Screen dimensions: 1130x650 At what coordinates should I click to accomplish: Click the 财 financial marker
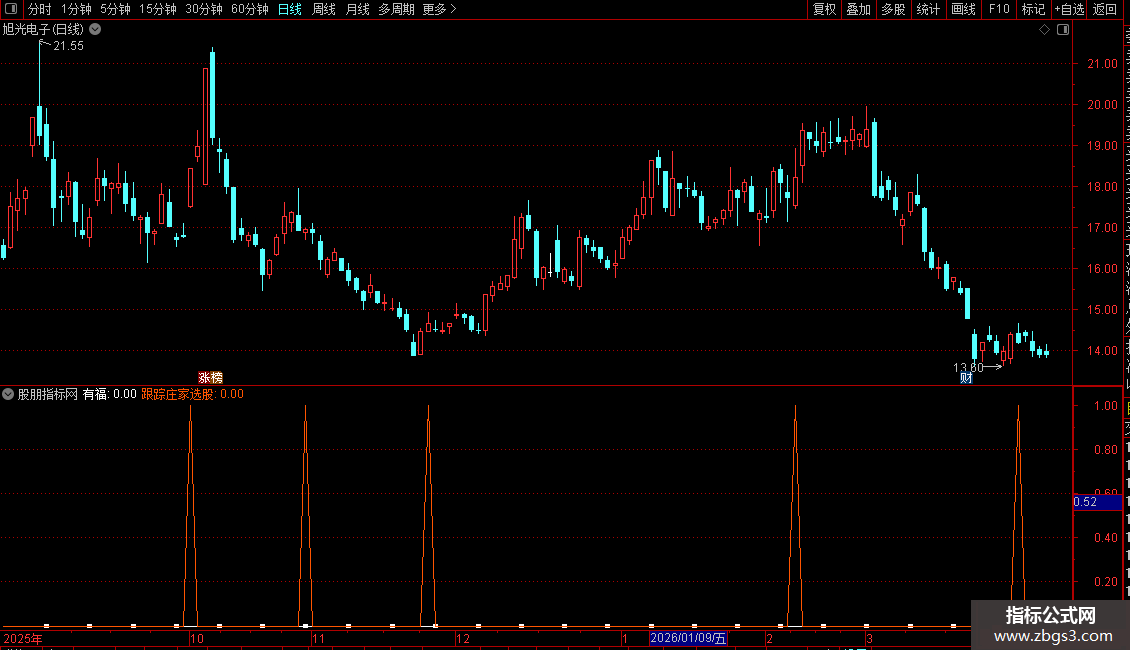966,378
